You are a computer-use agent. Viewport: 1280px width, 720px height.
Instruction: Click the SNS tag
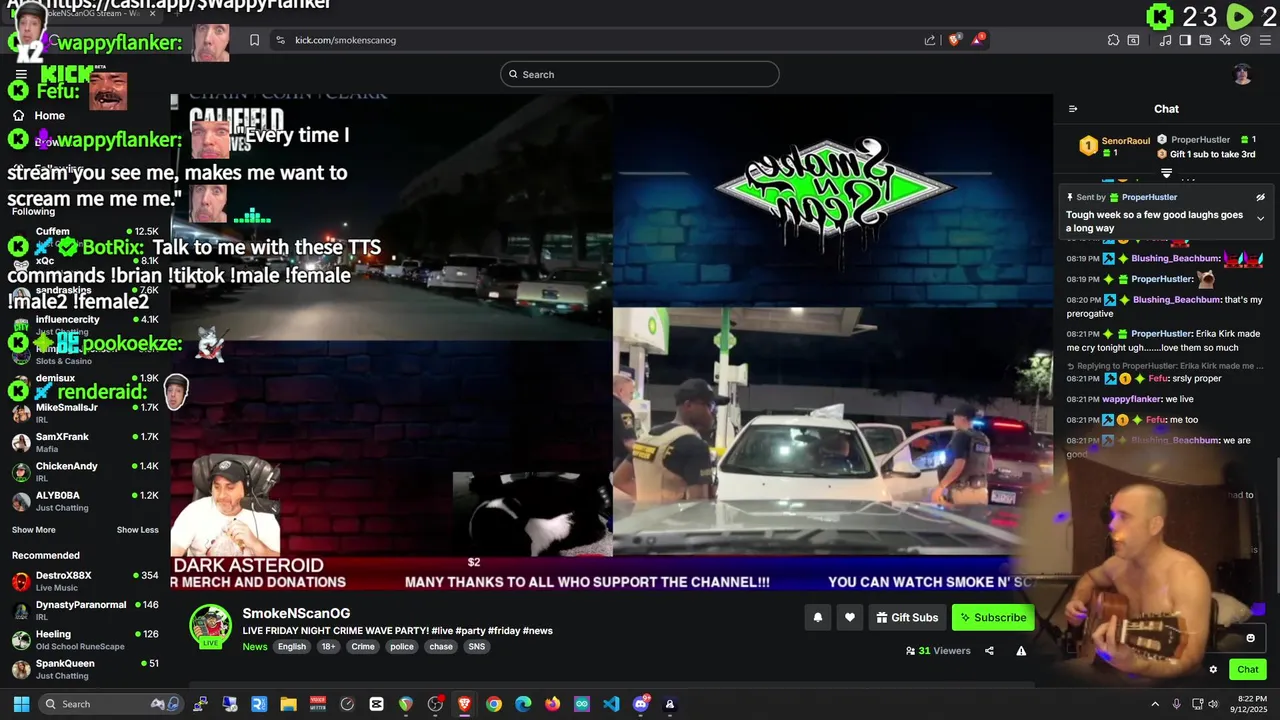point(477,647)
